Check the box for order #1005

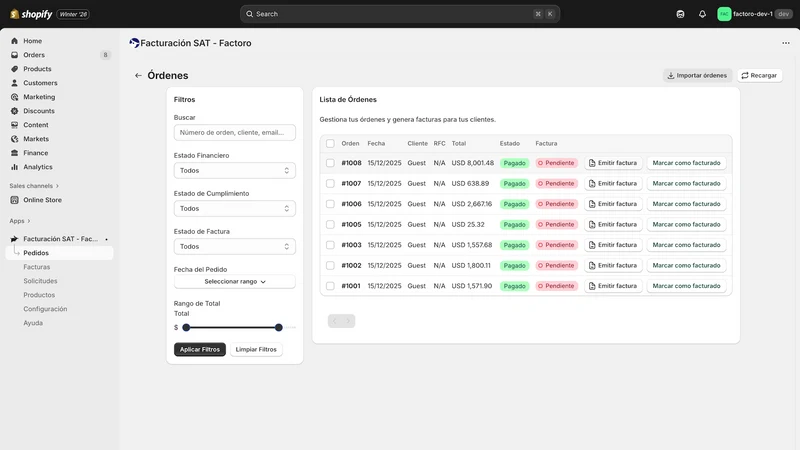point(330,224)
